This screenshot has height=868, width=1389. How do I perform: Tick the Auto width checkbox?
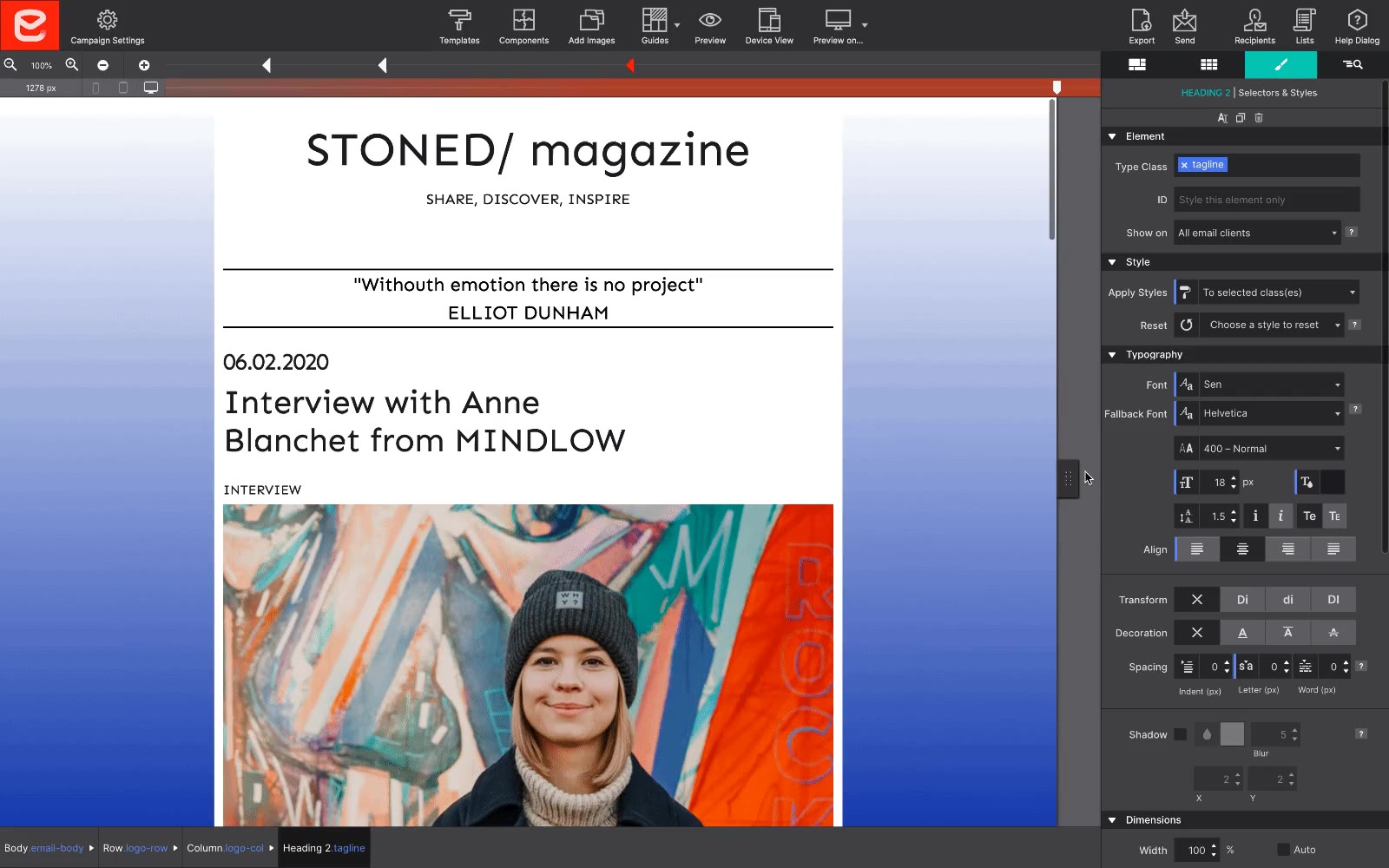point(1283,850)
